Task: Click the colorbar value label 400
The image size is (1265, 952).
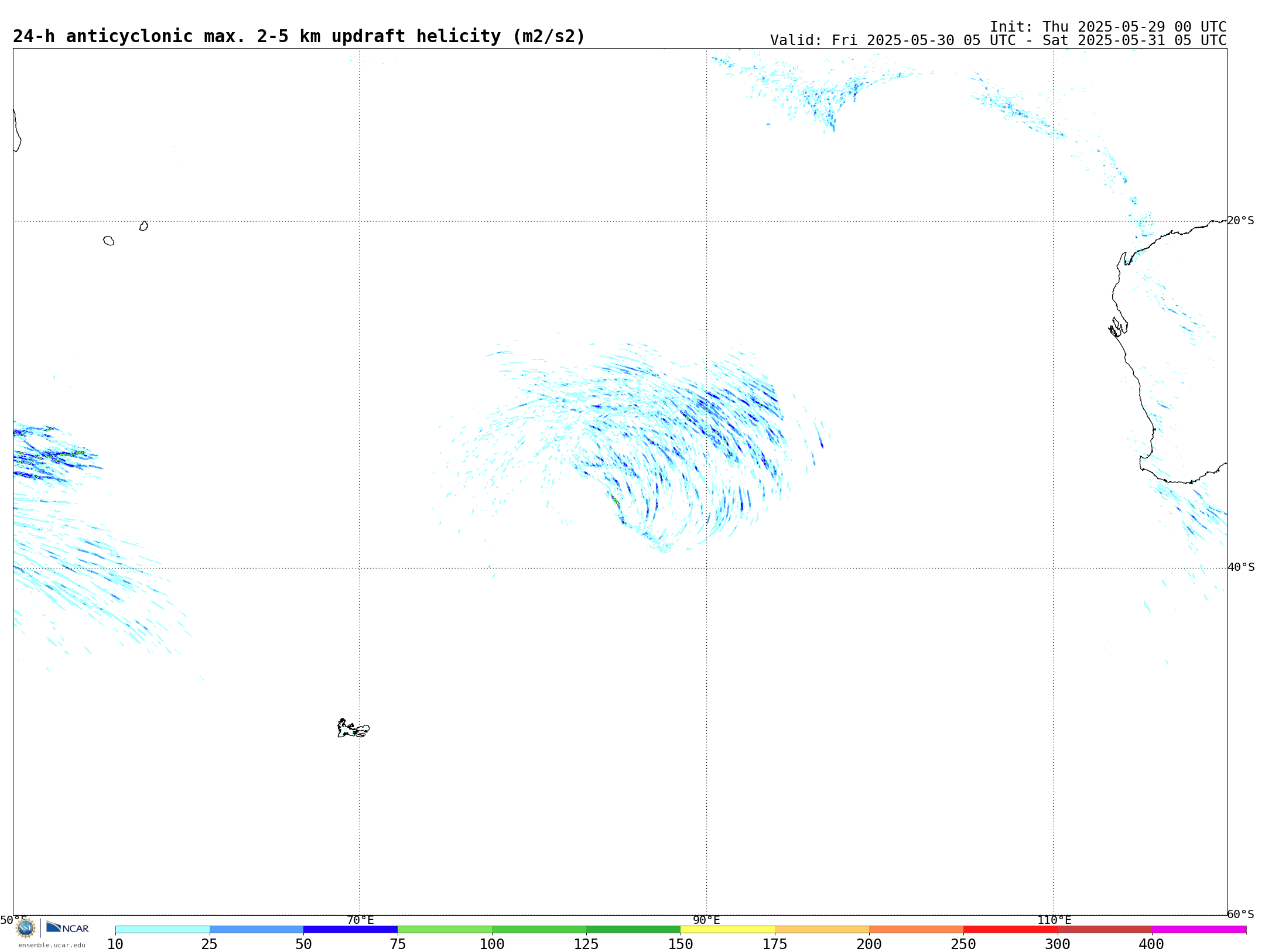Action: (x=1153, y=944)
